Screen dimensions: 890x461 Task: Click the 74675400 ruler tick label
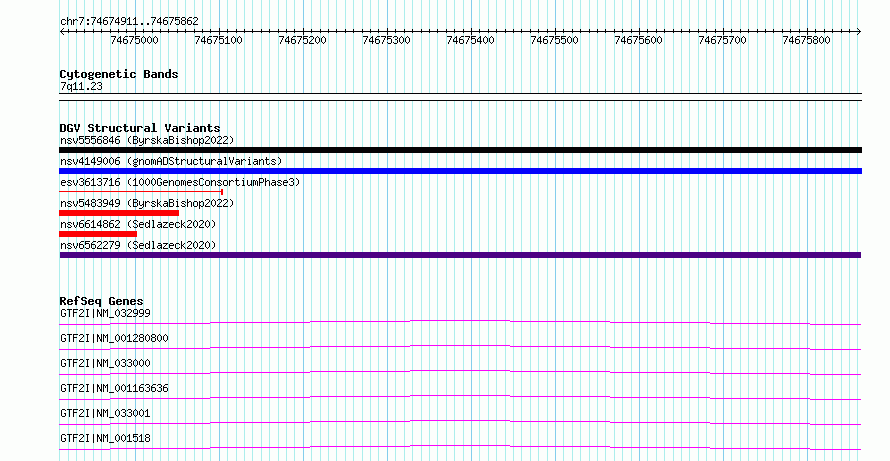471,40
